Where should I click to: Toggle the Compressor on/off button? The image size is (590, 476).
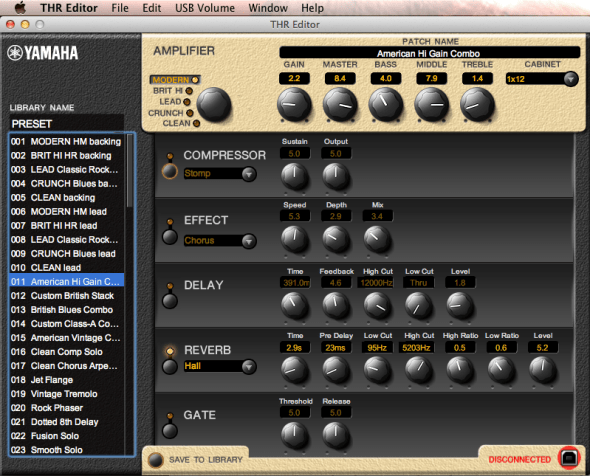tap(170, 171)
